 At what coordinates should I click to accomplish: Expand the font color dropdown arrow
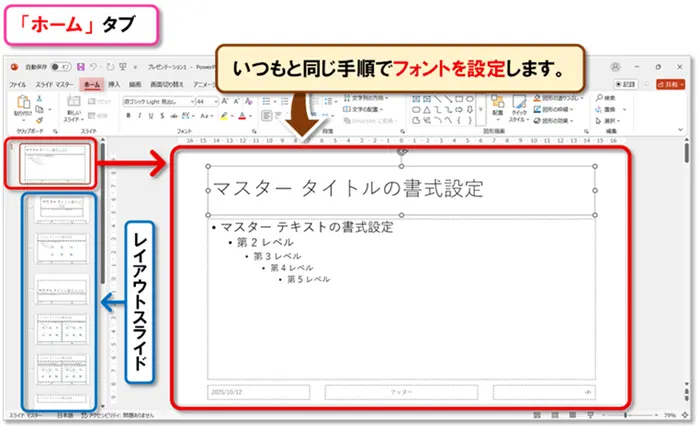tap(250, 116)
